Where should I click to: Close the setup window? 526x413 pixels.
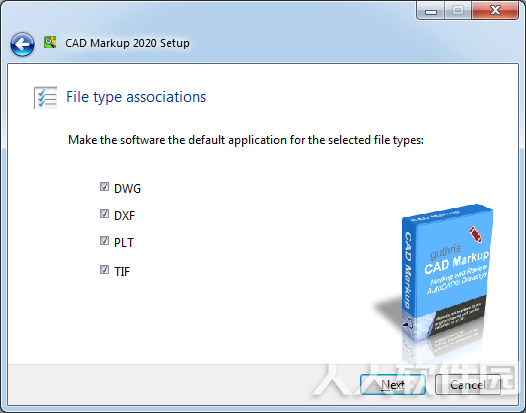point(495,10)
